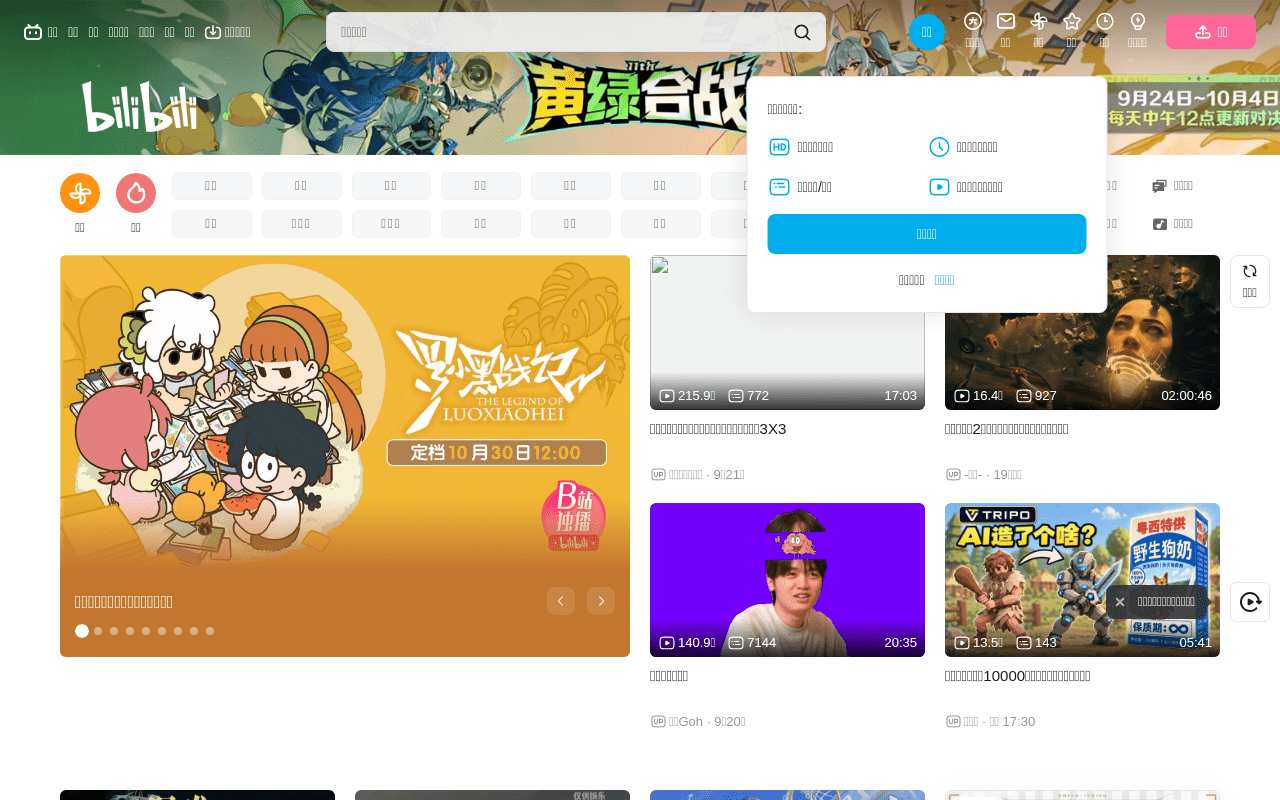Click the floating circular play icon button
The height and width of the screenshot is (800, 1280).
(x=1250, y=602)
